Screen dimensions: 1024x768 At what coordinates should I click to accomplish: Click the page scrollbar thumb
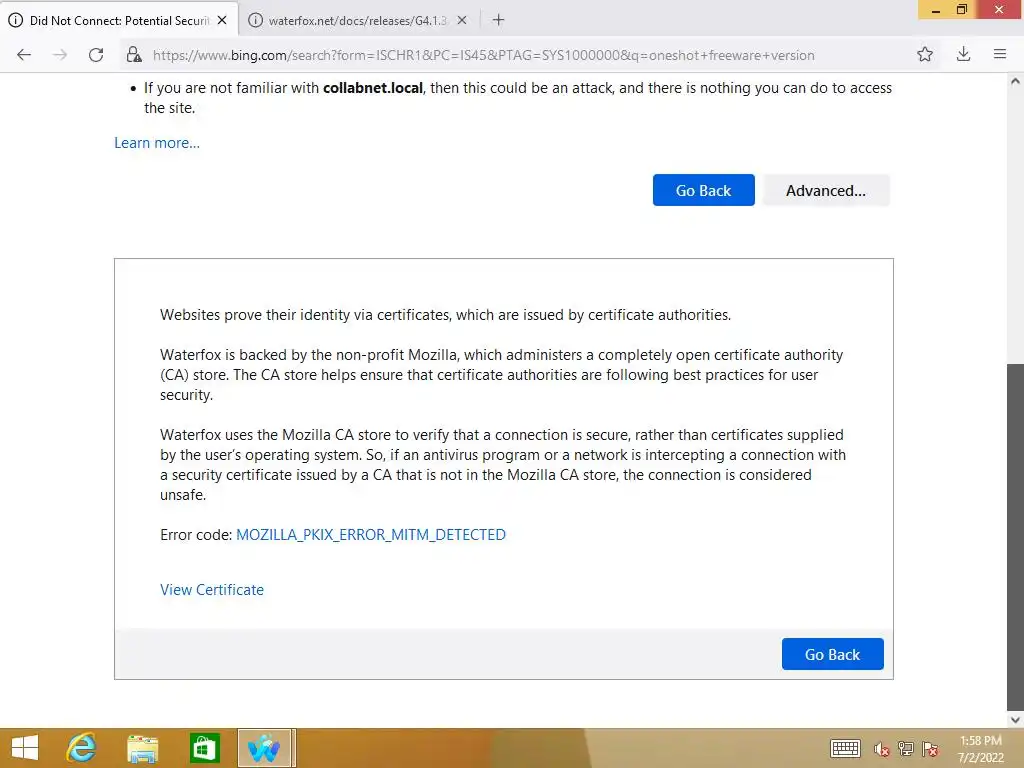[1015, 536]
